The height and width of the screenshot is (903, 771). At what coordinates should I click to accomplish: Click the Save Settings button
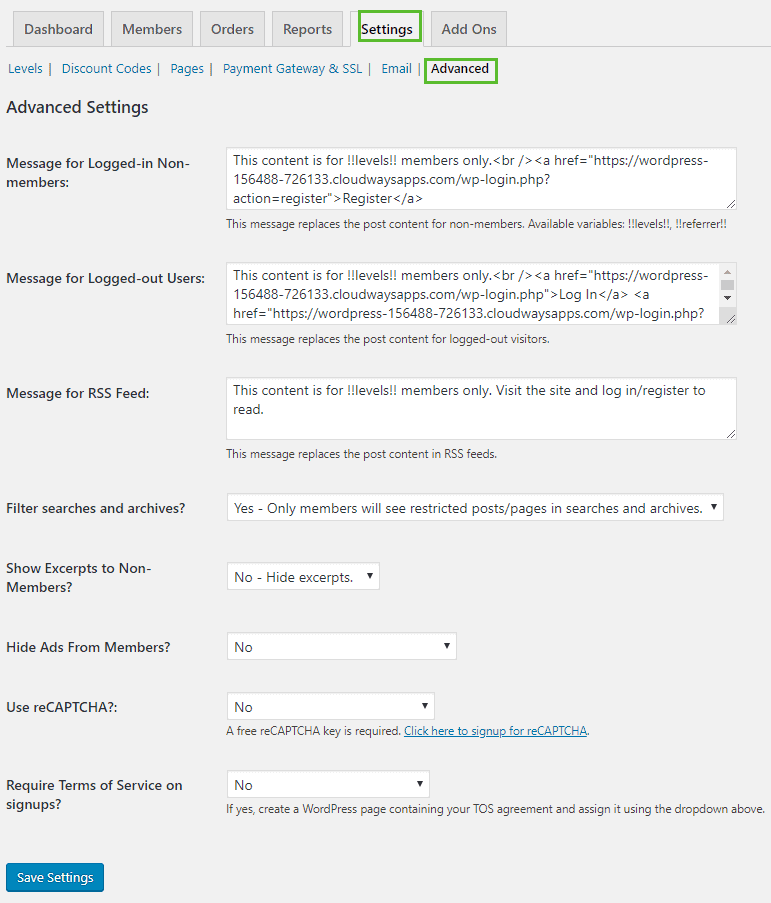tap(55, 877)
